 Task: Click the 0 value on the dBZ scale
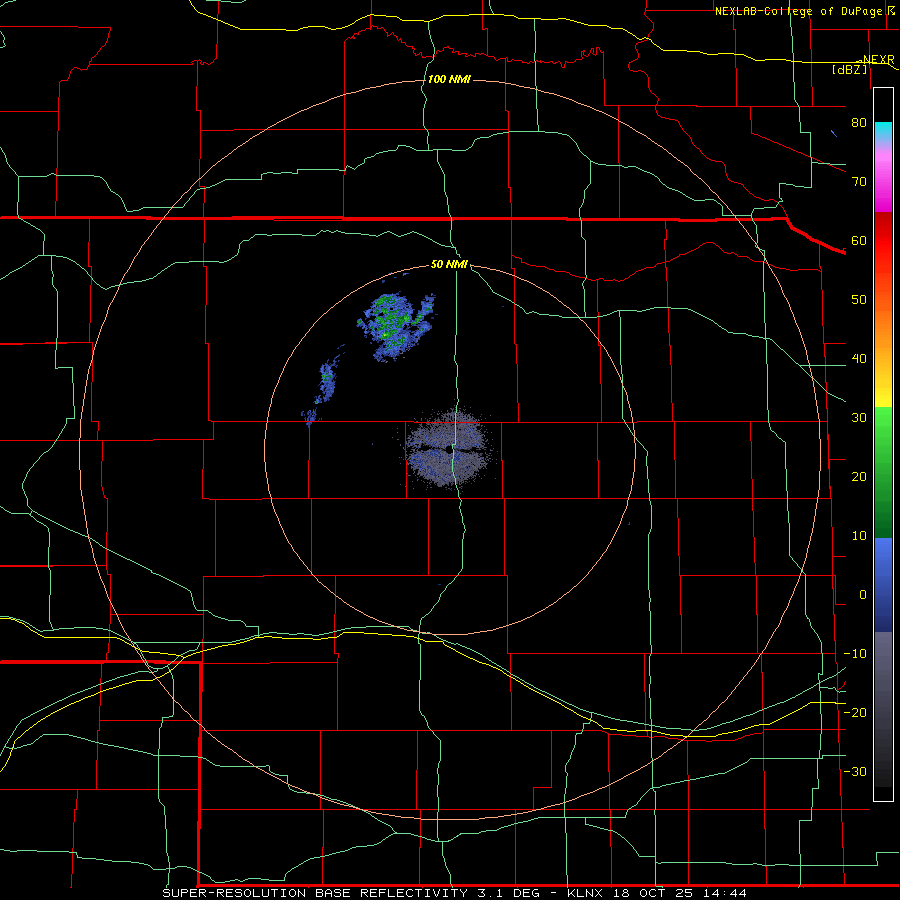click(863, 595)
